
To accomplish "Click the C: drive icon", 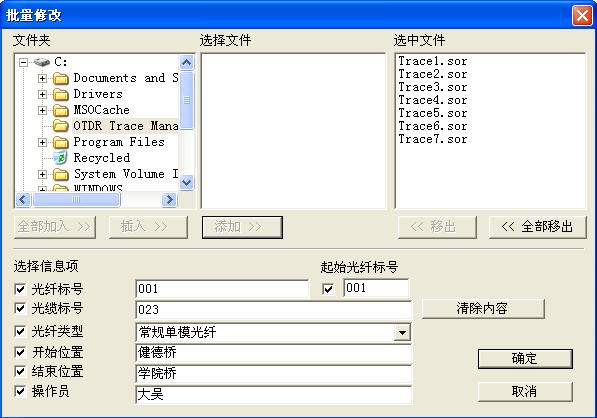I will click(42, 62).
